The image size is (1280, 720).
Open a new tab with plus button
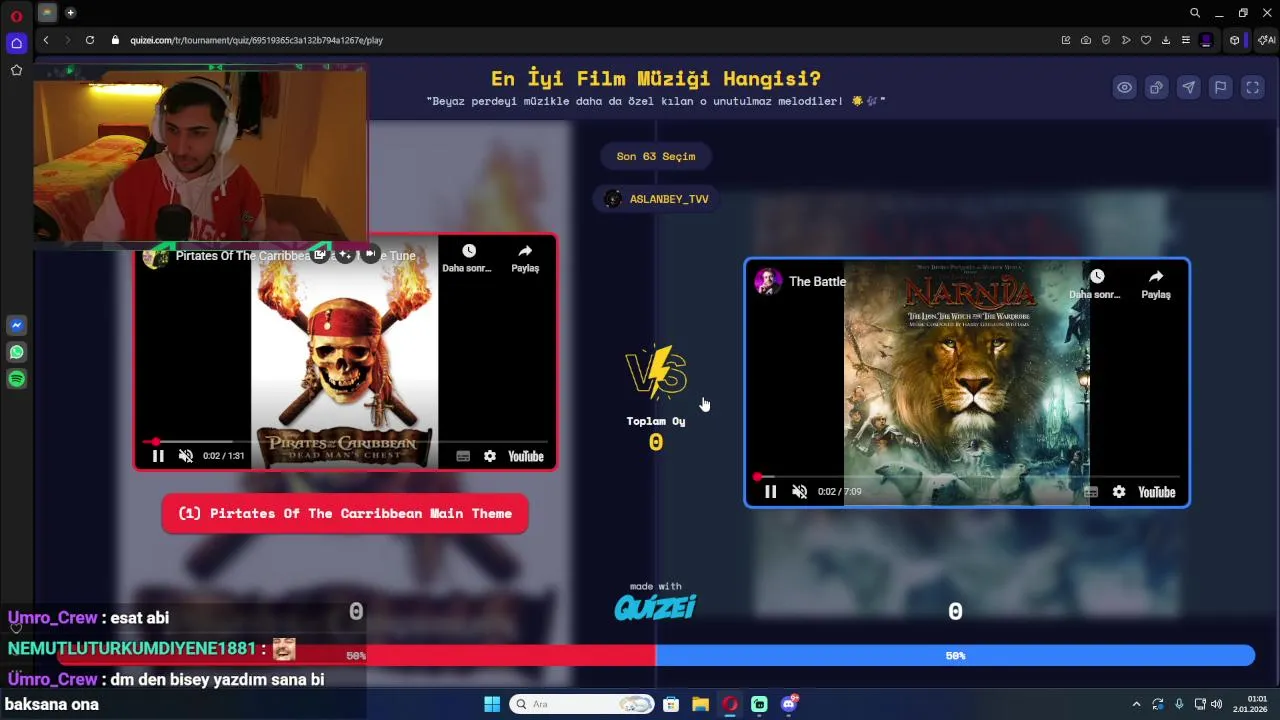point(70,13)
